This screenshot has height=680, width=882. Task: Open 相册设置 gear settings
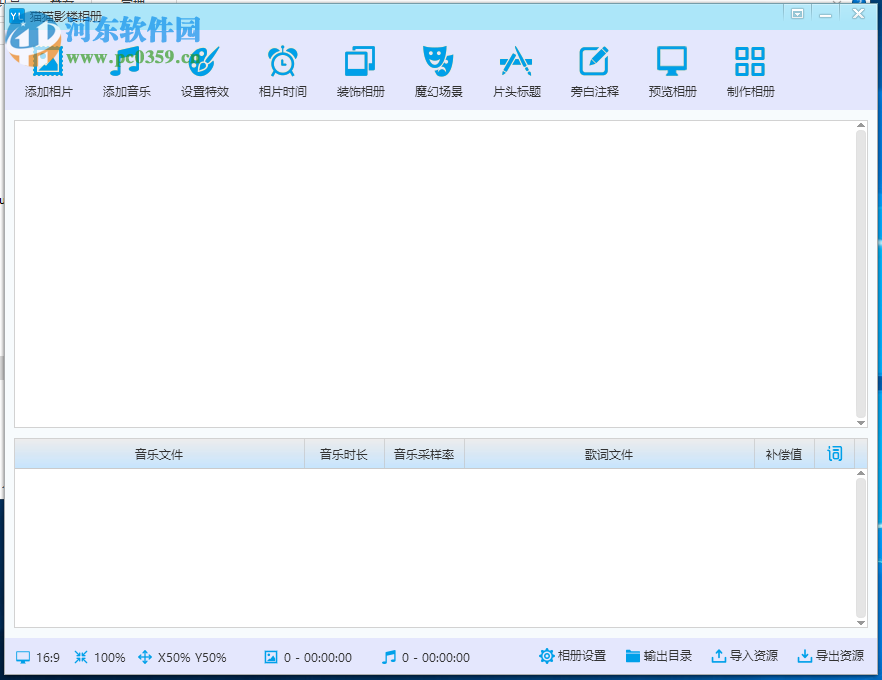572,656
